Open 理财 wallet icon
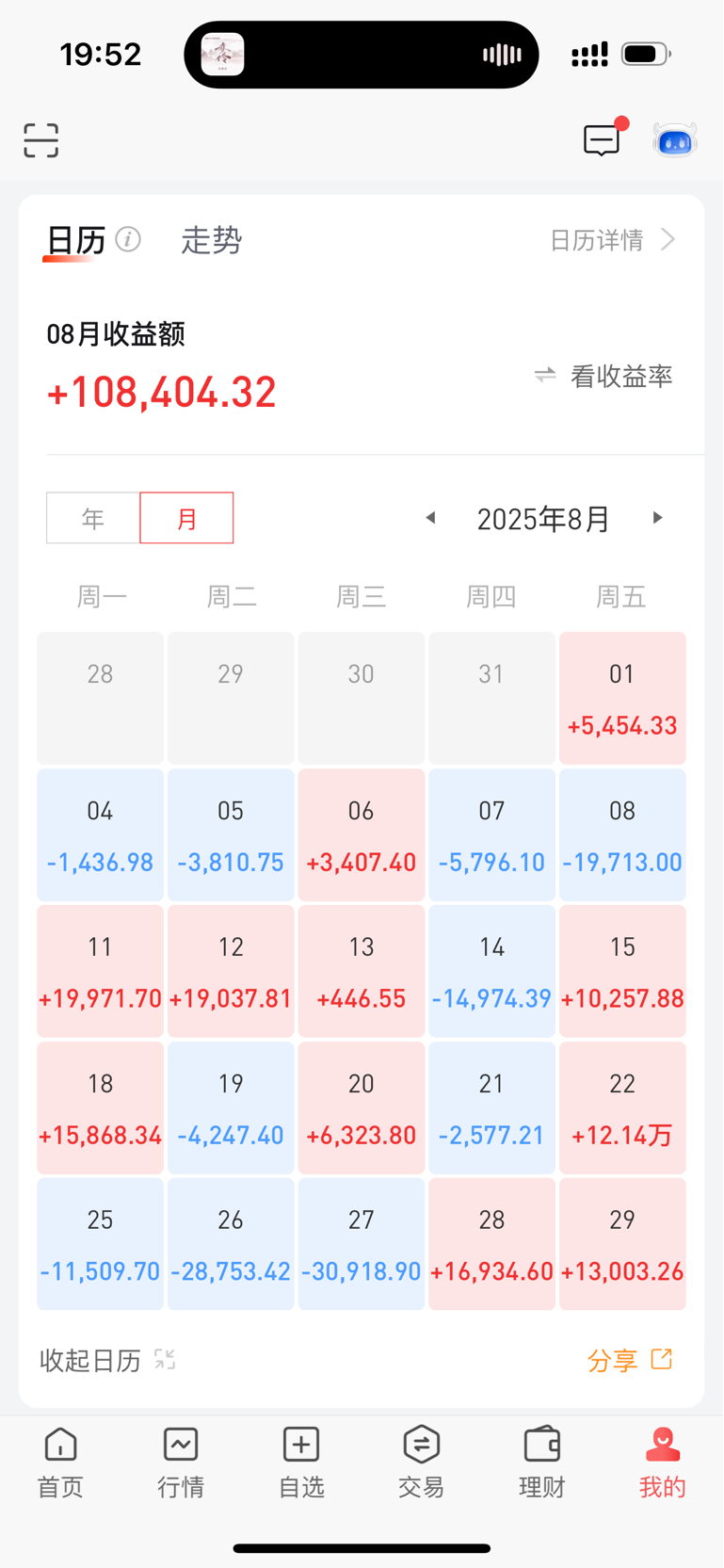 pyautogui.click(x=542, y=1444)
